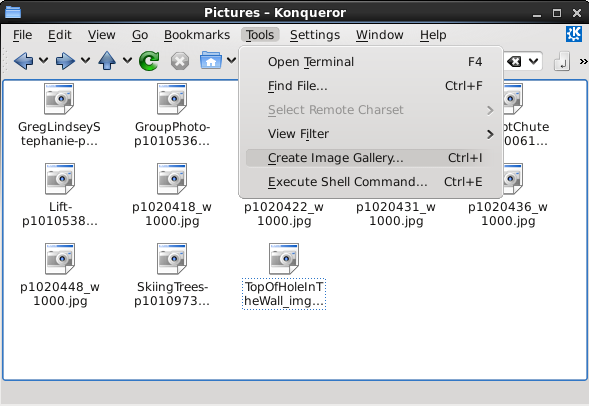Close the Konqueror window
Screen dimensions: 589x406
(x=577, y=13)
